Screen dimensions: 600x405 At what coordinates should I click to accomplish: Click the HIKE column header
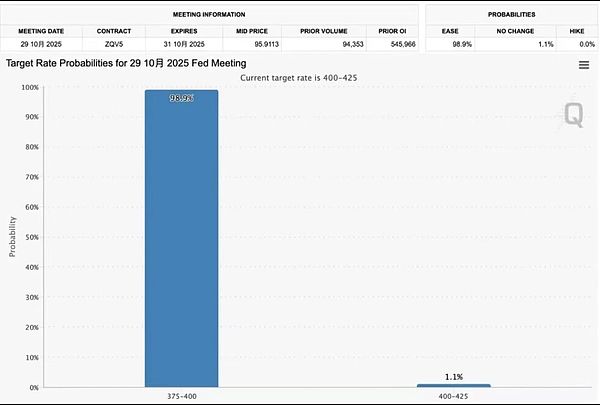point(576,32)
